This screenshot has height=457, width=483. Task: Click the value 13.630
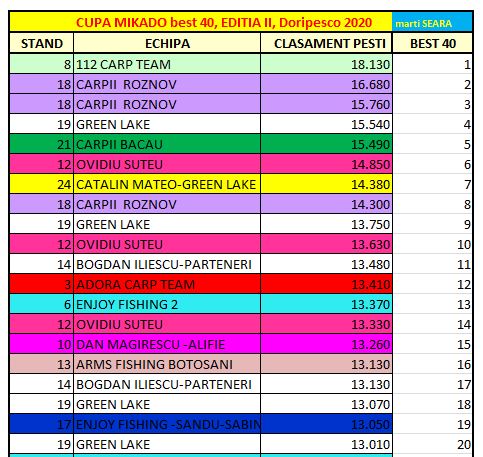[326, 244]
